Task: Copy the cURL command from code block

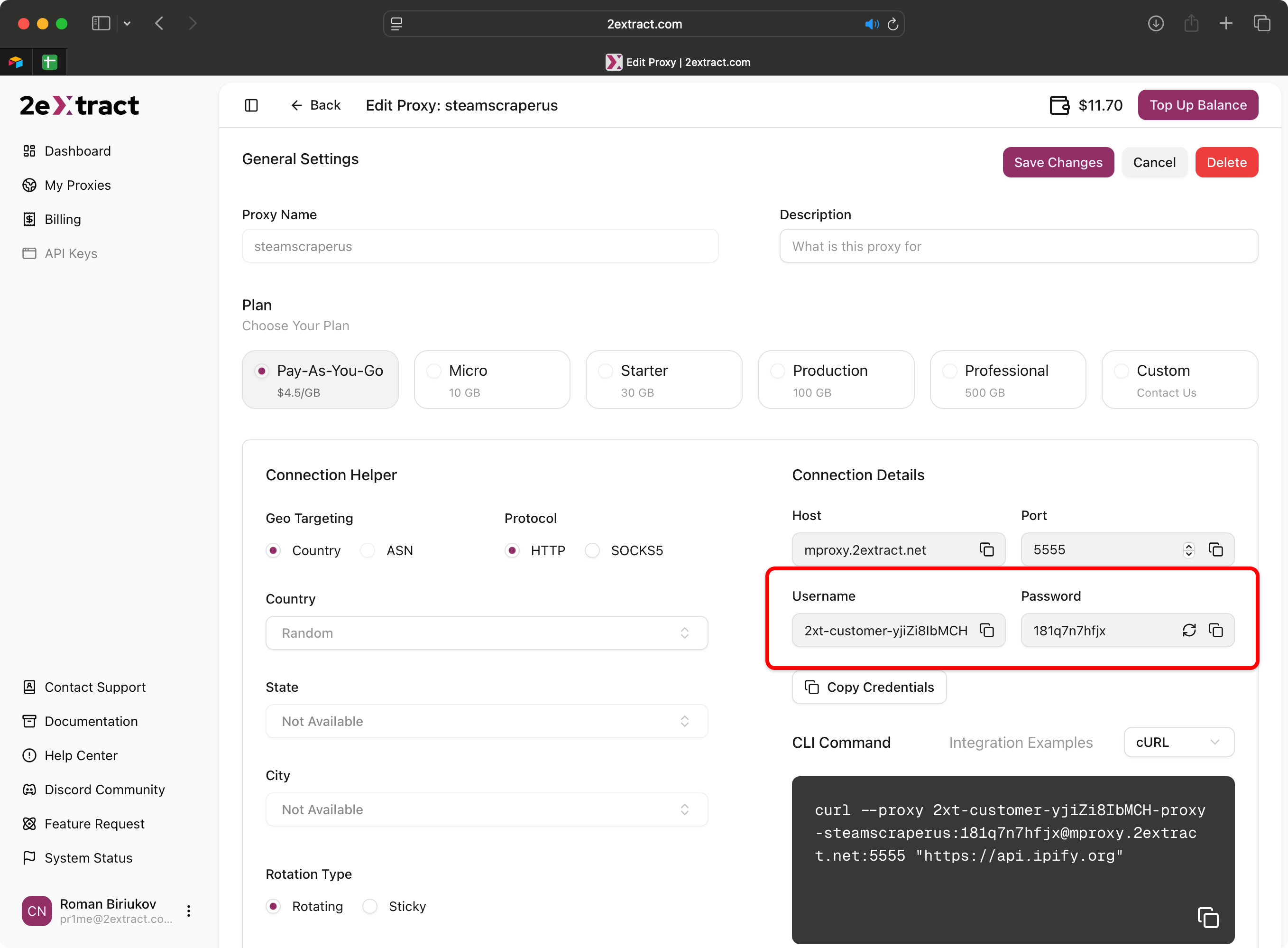Action: pos(1208,917)
